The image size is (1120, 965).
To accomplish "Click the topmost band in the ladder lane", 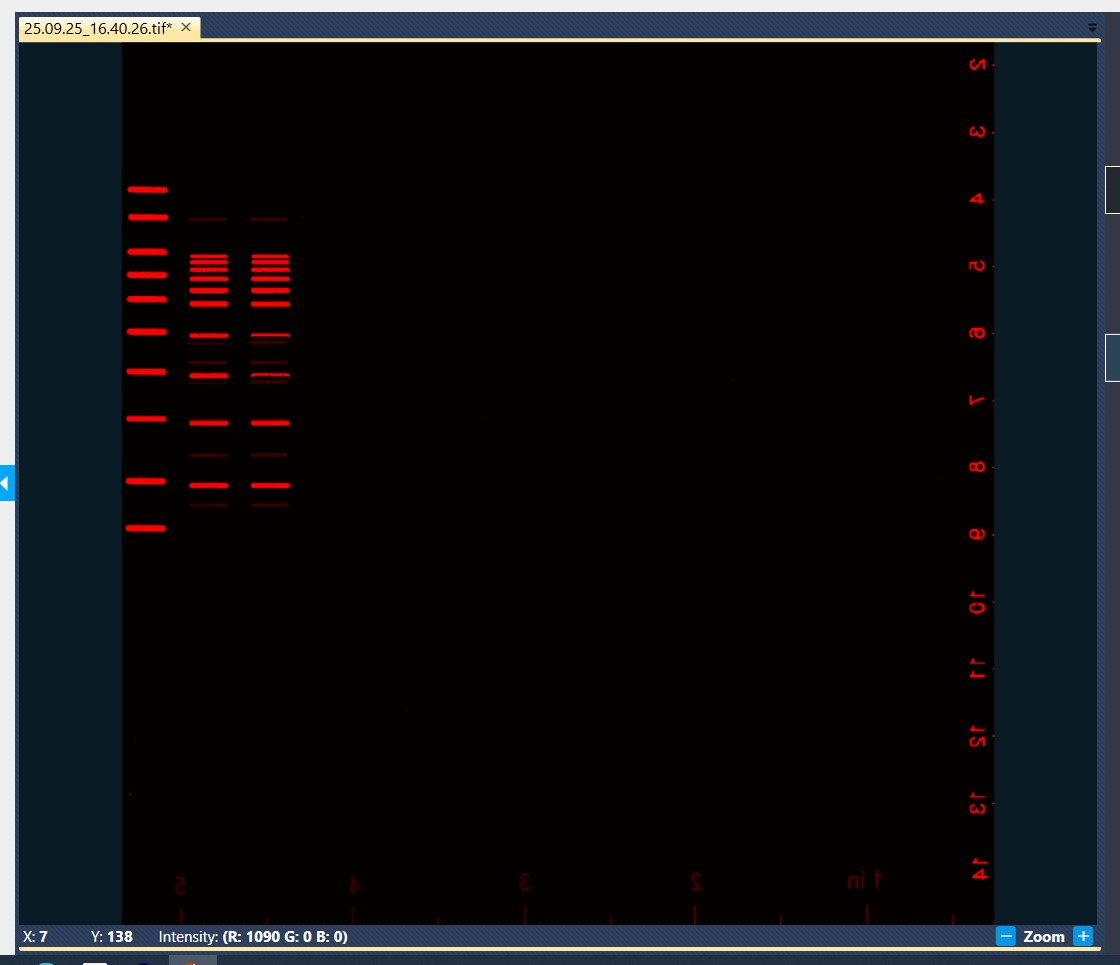I will (147, 189).
